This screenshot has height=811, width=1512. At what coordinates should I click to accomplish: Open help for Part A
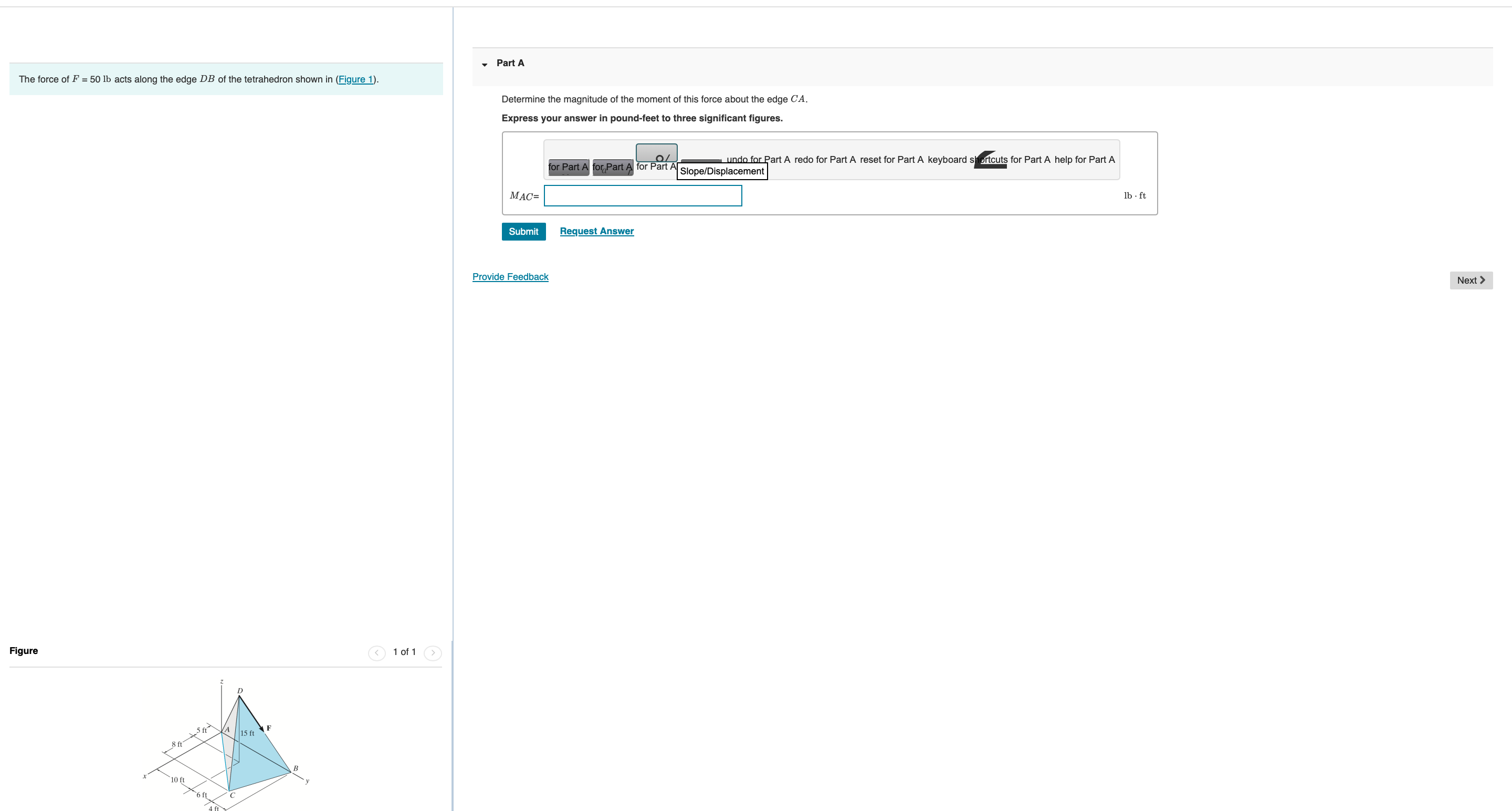tap(1085, 159)
